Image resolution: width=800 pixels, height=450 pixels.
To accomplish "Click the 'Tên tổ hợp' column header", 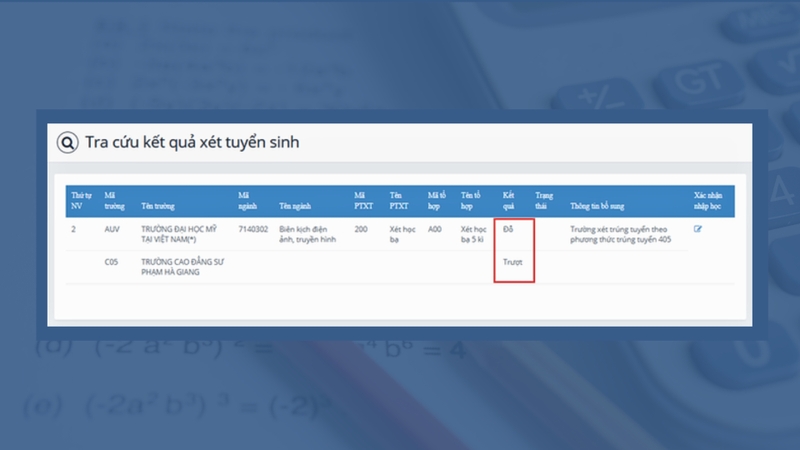I will (x=470, y=201).
